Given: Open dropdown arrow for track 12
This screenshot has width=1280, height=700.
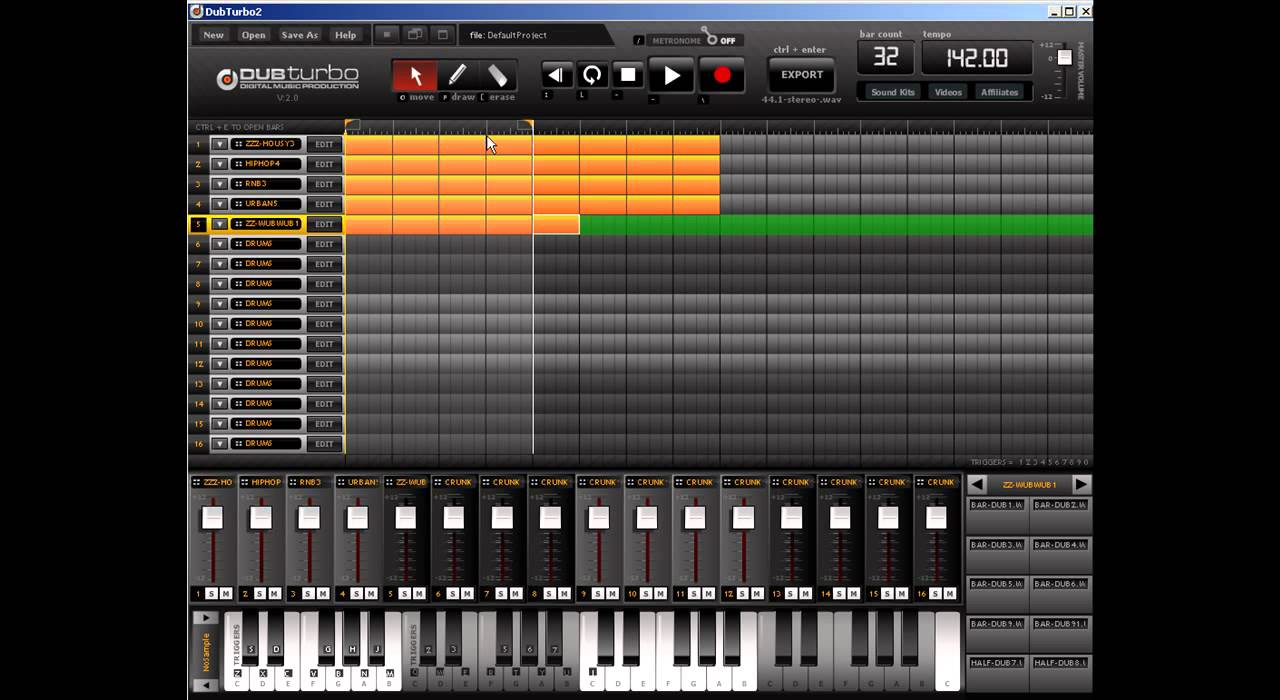Looking at the screenshot, I should click(219, 364).
